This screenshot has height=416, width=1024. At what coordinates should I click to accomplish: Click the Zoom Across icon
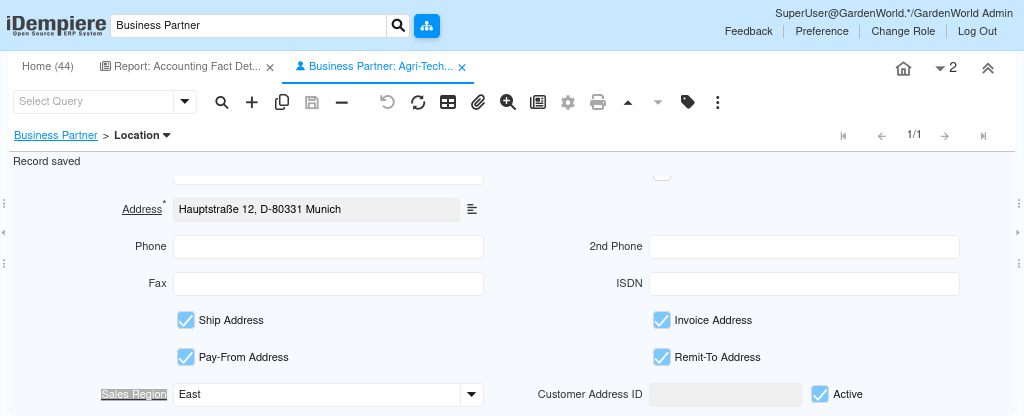pyautogui.click(x=508, y=102)
